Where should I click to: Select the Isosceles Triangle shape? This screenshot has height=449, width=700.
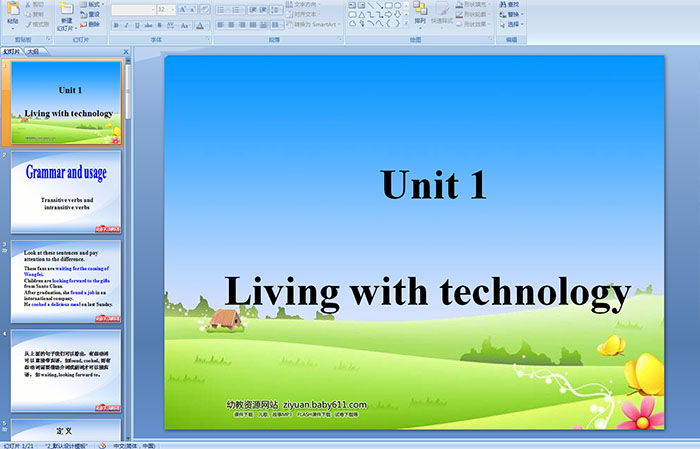point(362,15)
